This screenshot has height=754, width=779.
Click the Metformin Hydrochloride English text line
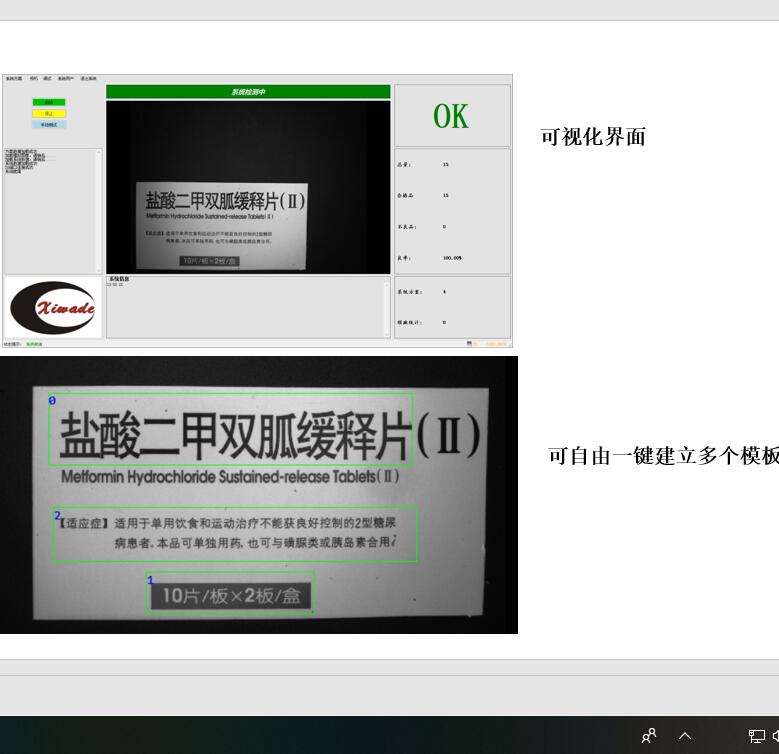pos(230,477)
